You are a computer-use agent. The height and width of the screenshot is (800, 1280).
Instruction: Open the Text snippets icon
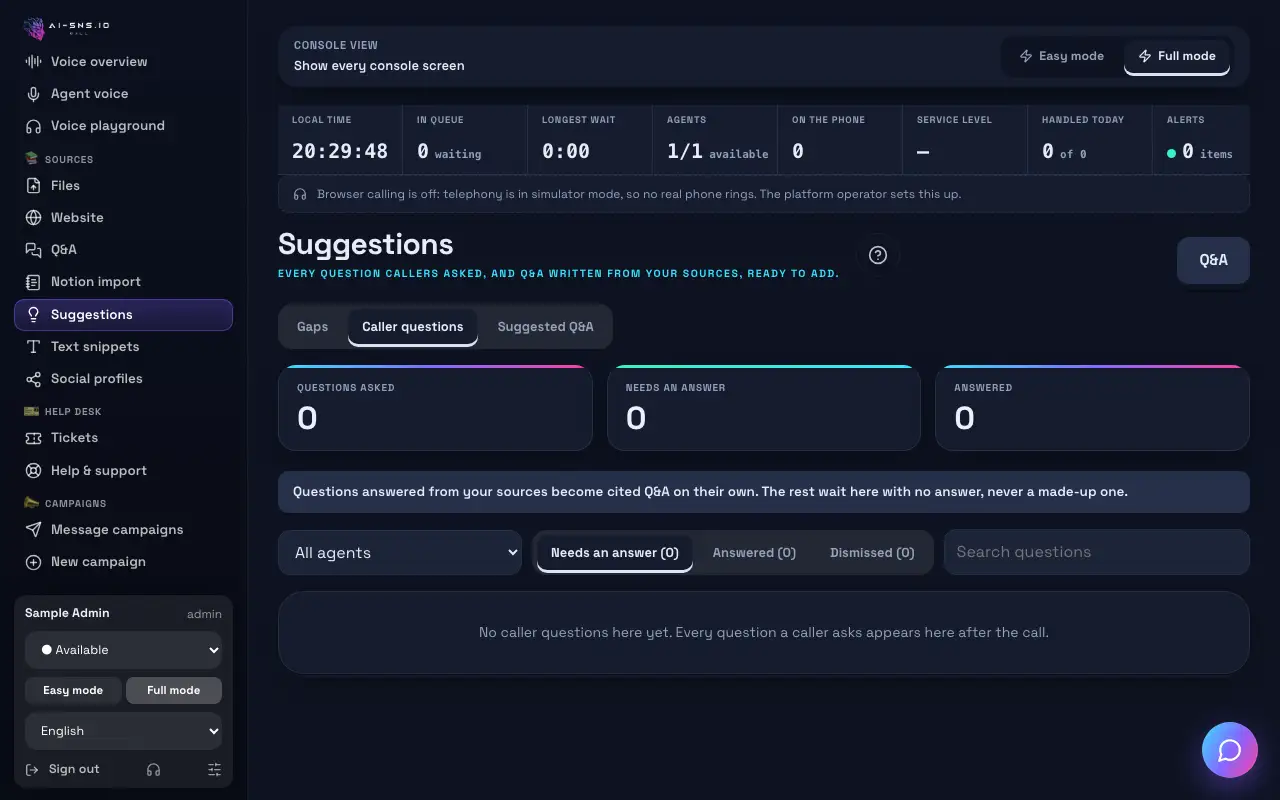click(x=33, y=347)
